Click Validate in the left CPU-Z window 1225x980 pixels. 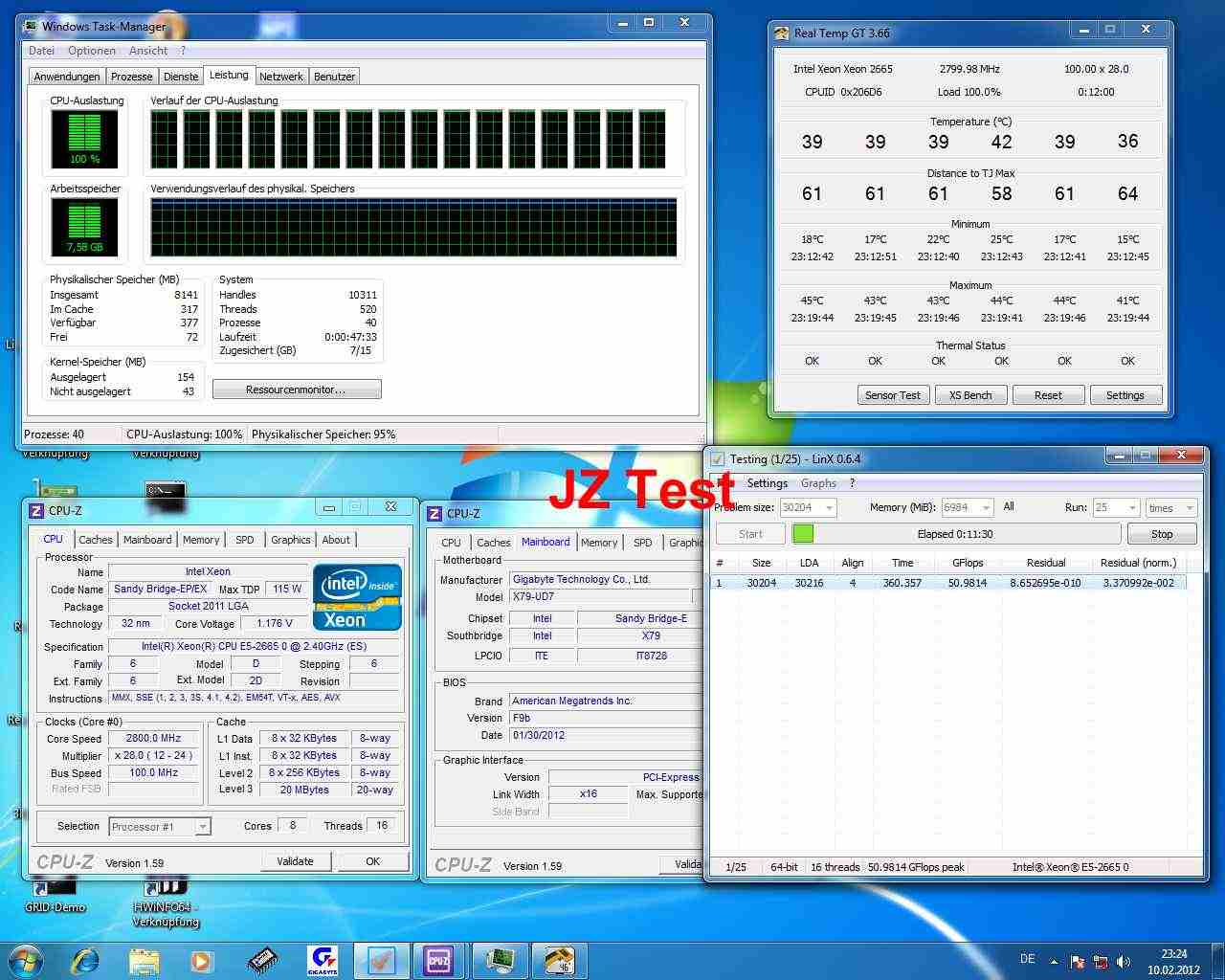[296, 861]
